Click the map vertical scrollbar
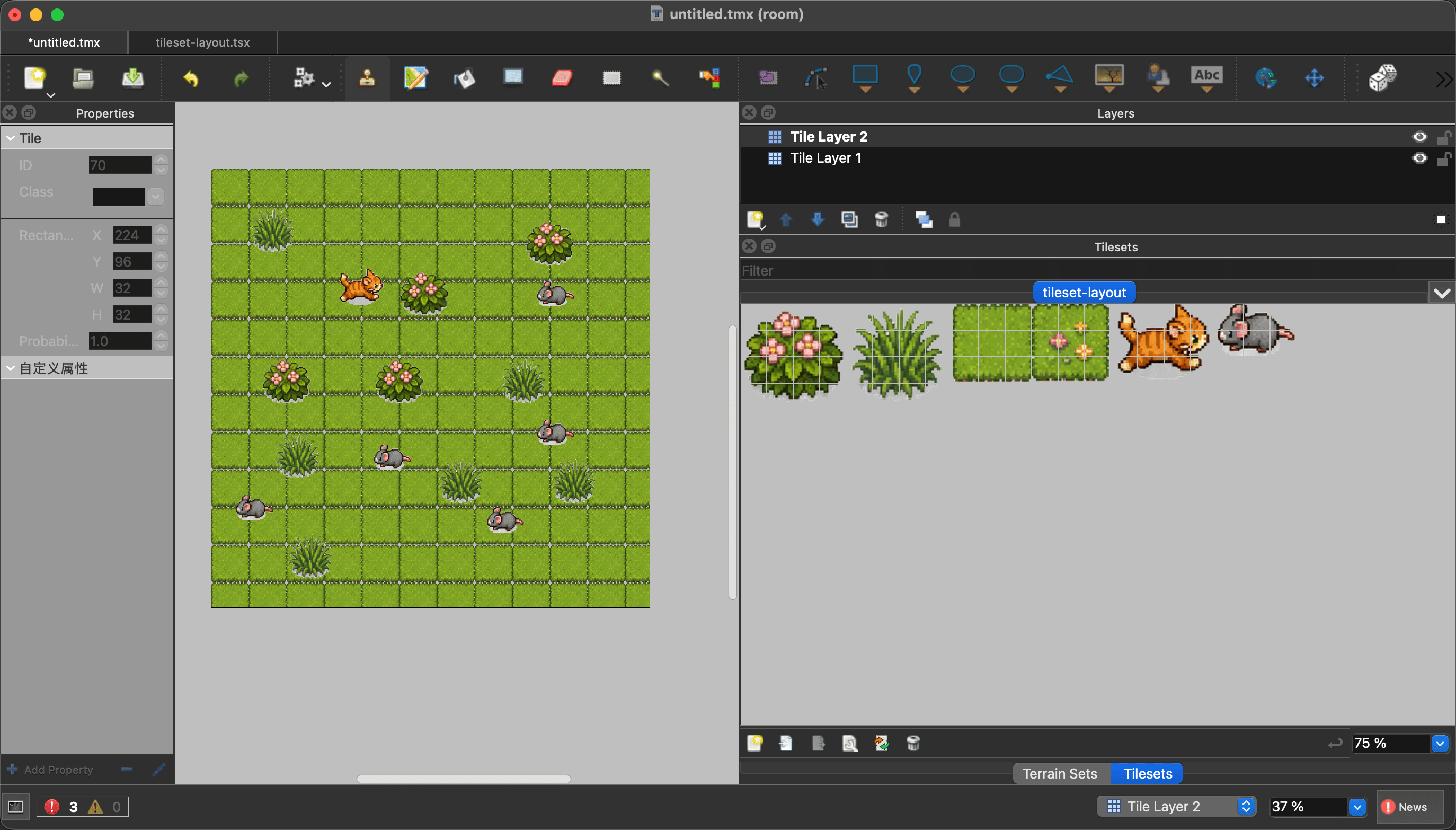Screen dimensions: 1456x830 coord(732,462)
